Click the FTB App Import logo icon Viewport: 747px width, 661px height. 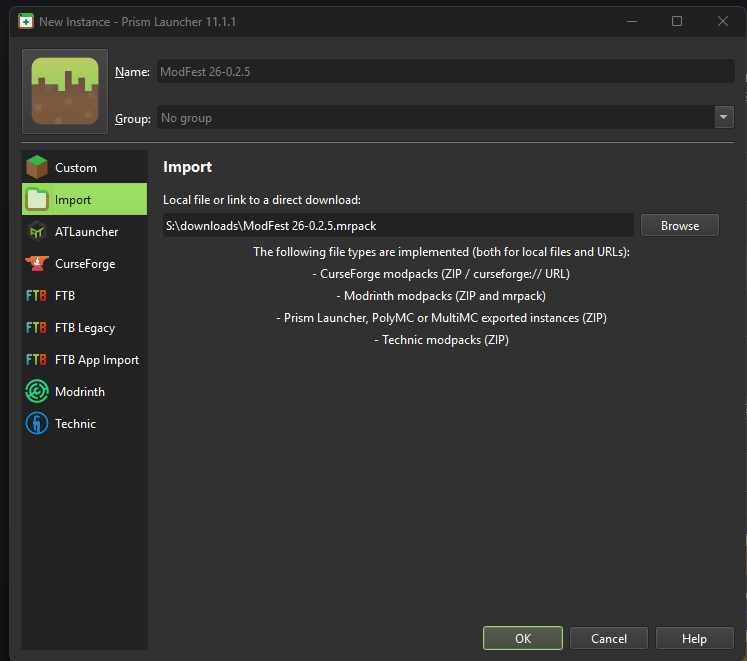pyautogui.click(x=36, y=359)
